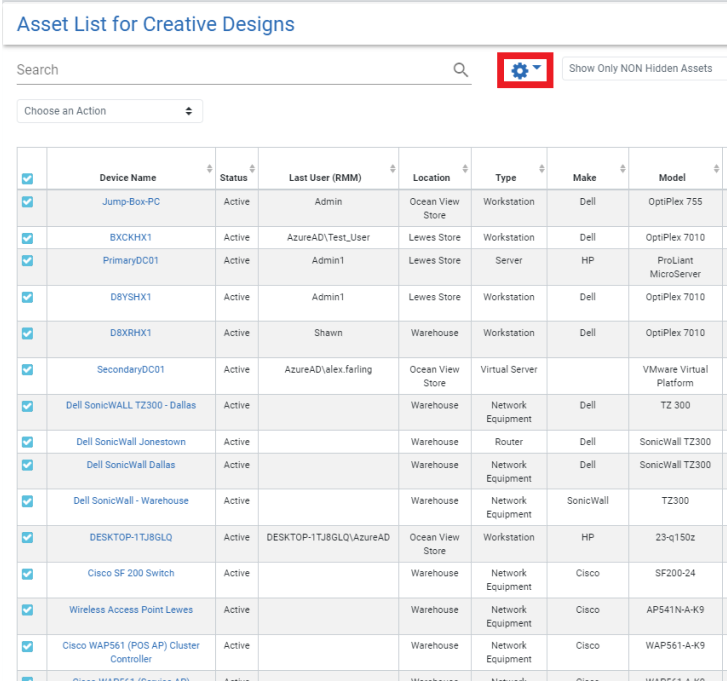
Task: Open the gear settings dropdown
Action: click(x=525, y=70)
